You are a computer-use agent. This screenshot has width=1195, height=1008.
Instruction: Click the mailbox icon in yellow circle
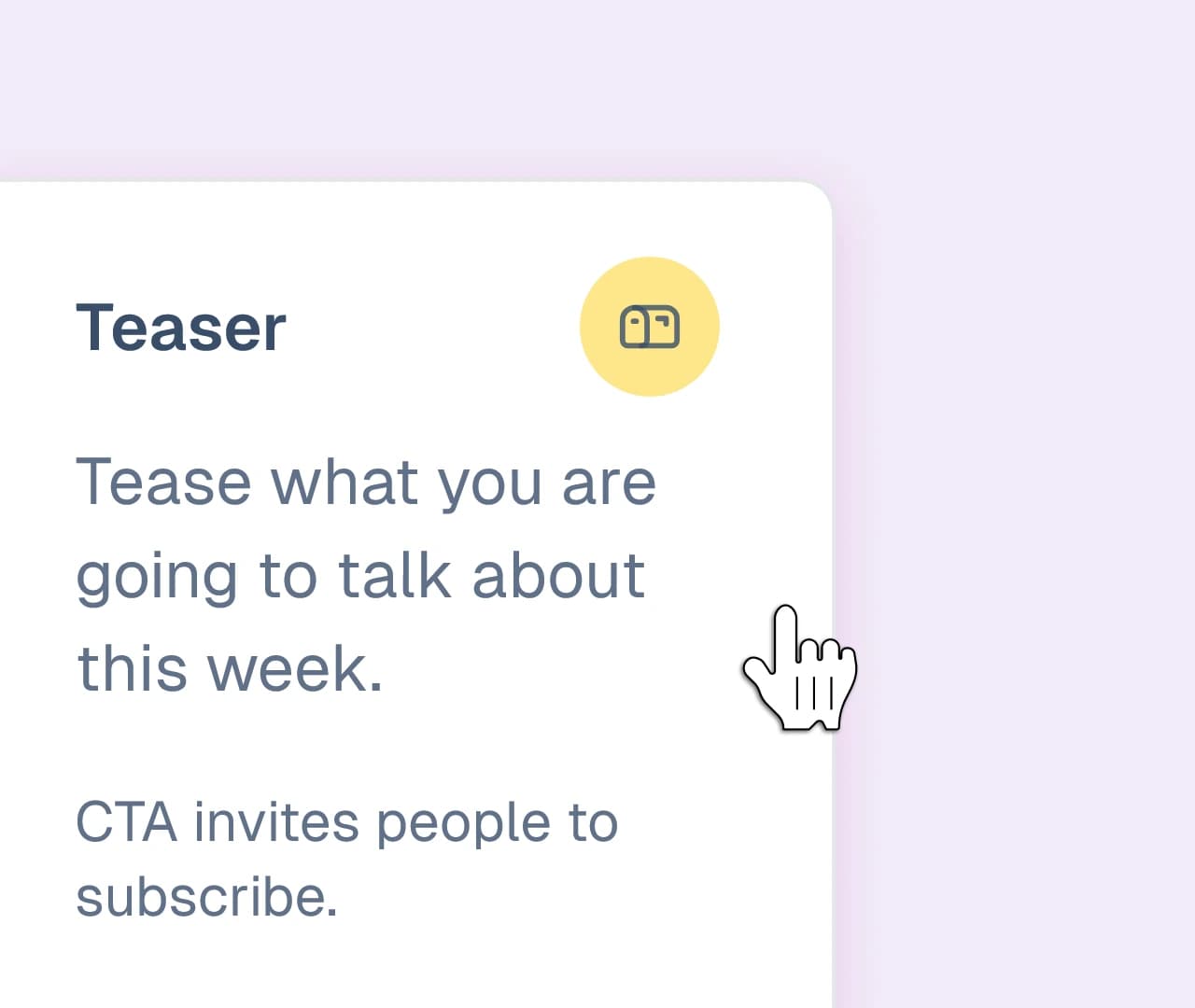tap(650, 328)
